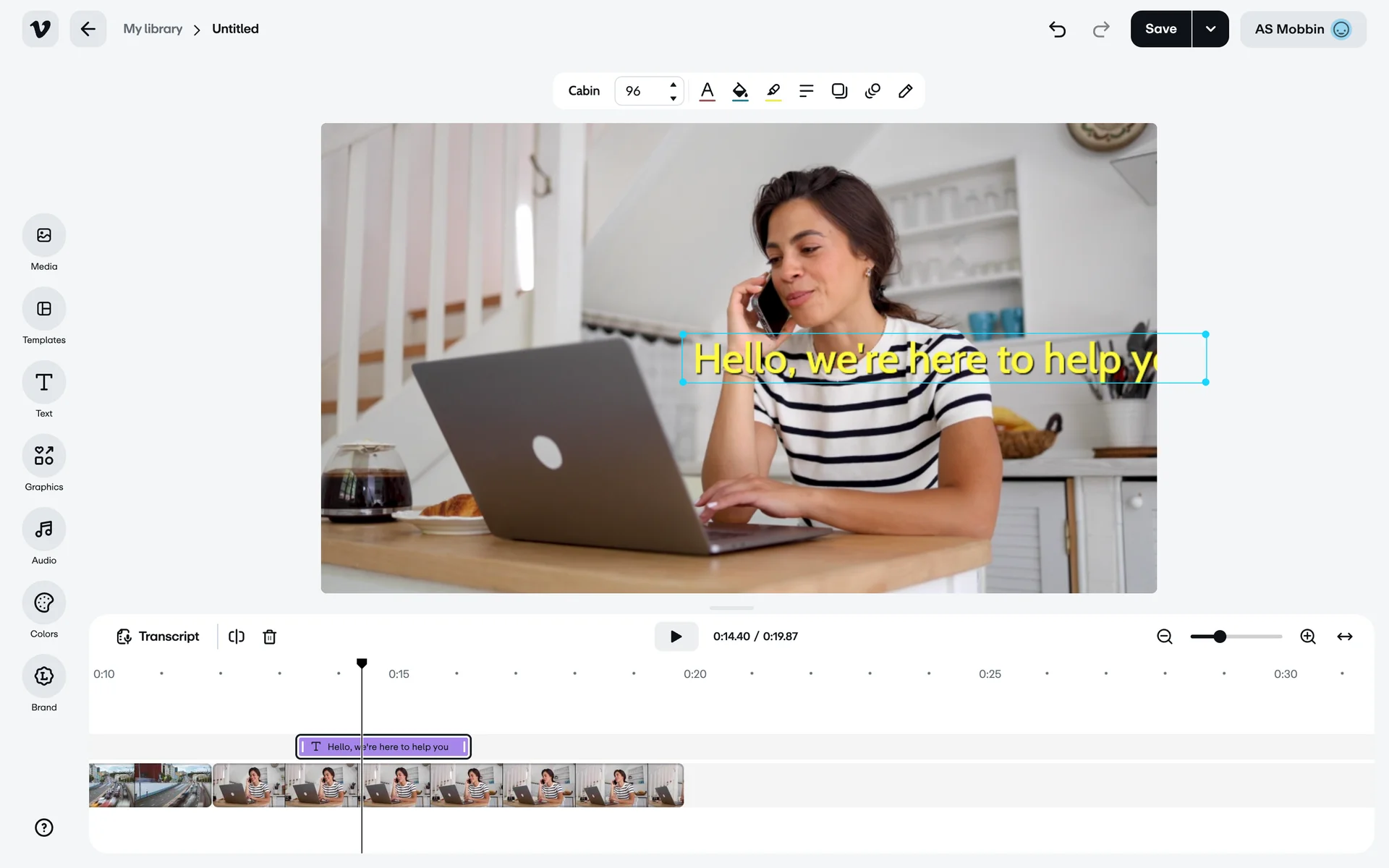Navigate to My library breadcrumb
The width and height of the screenshot is (1389, 868).
point(153,29)
